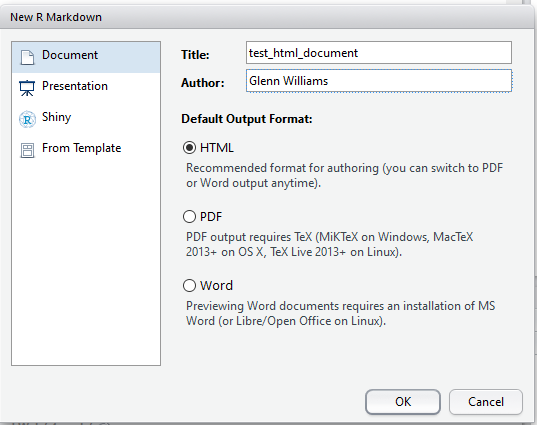Screen dimensions: 537x425
Task: Click 'PDF output requires TeX' description
Action: [329, 245]
